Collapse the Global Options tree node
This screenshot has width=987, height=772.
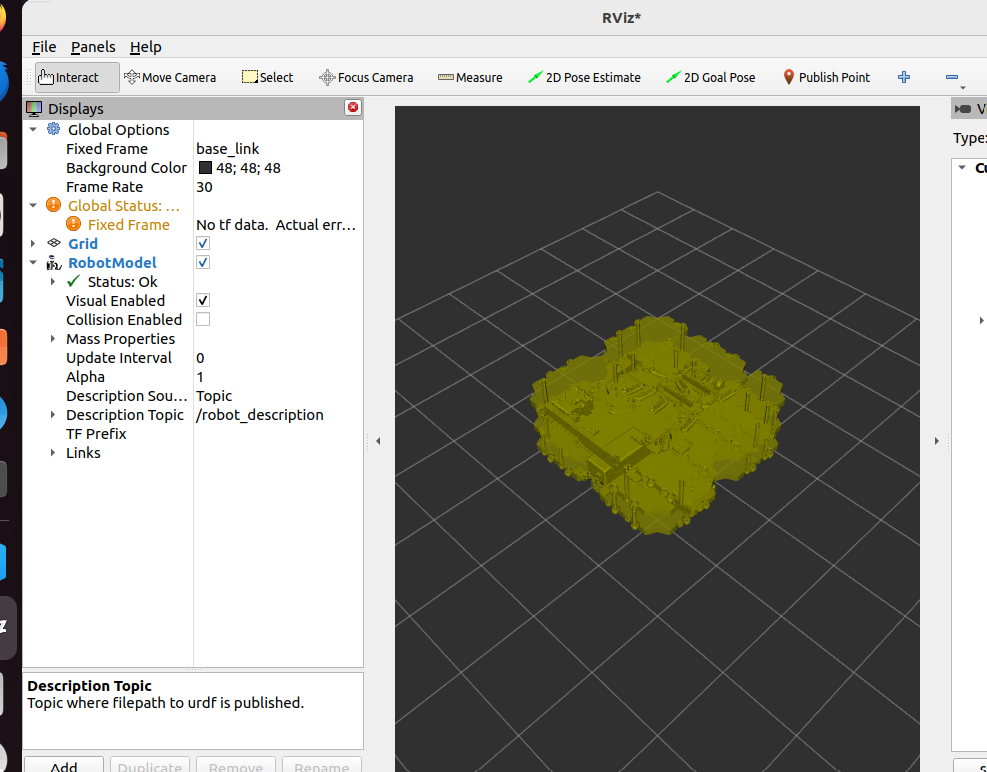(x=33, y=129)
